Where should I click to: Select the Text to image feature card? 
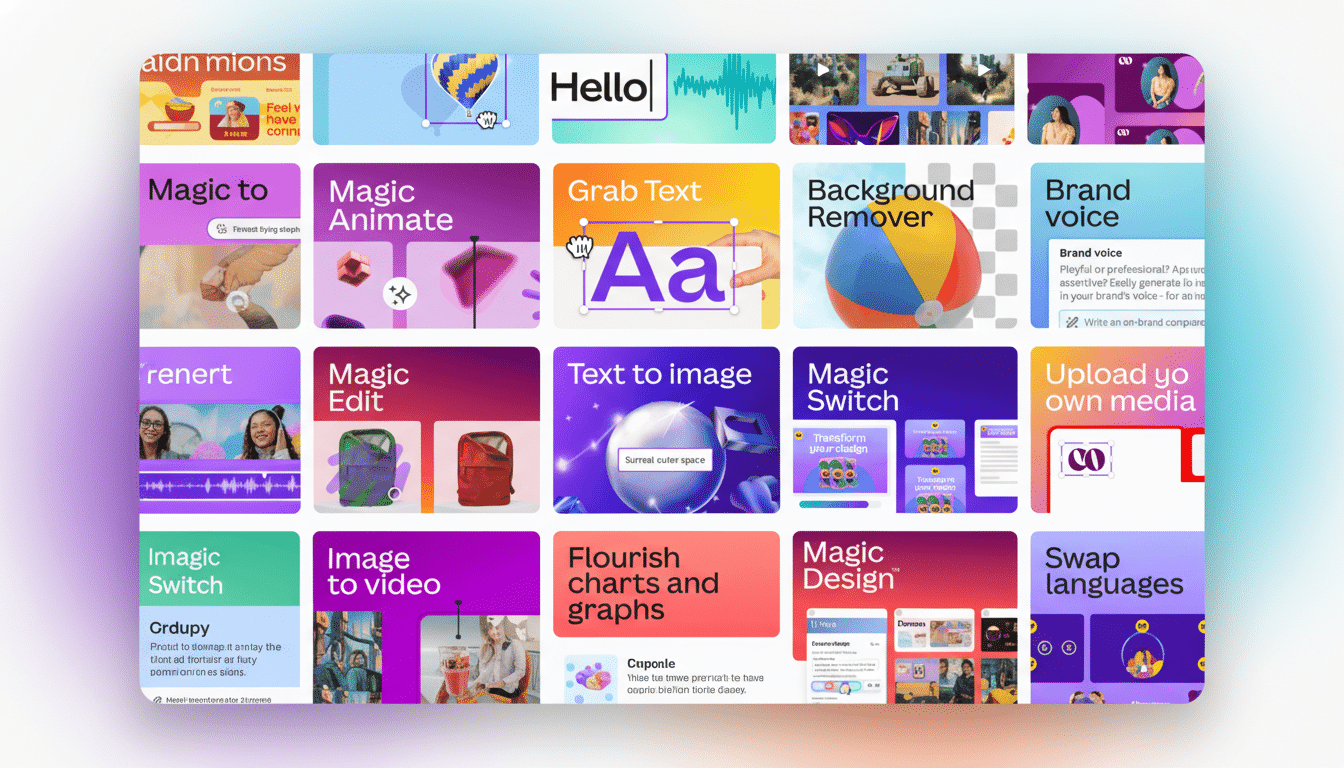click(x=665, y=430)
